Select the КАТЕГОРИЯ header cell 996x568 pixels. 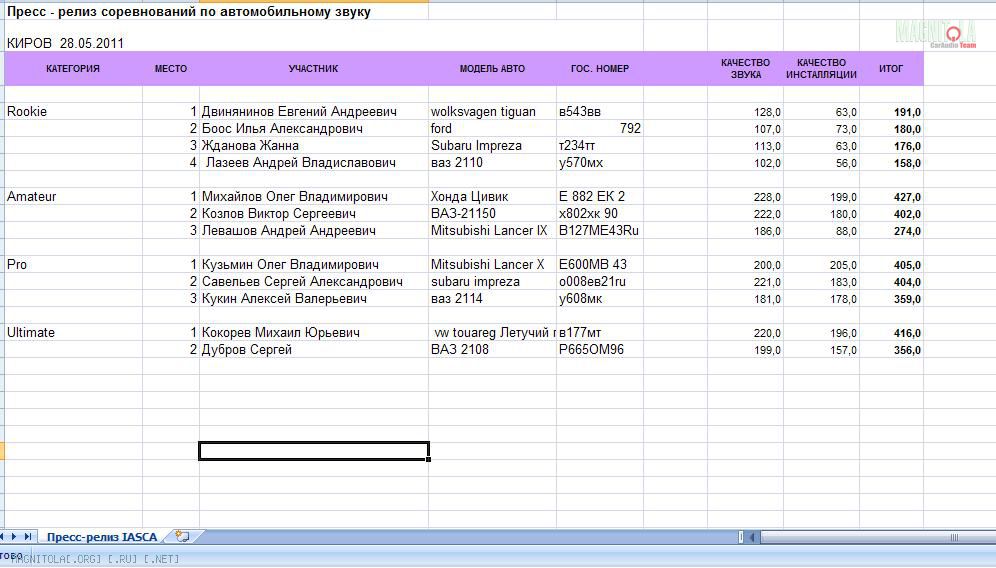coord(73,69)
